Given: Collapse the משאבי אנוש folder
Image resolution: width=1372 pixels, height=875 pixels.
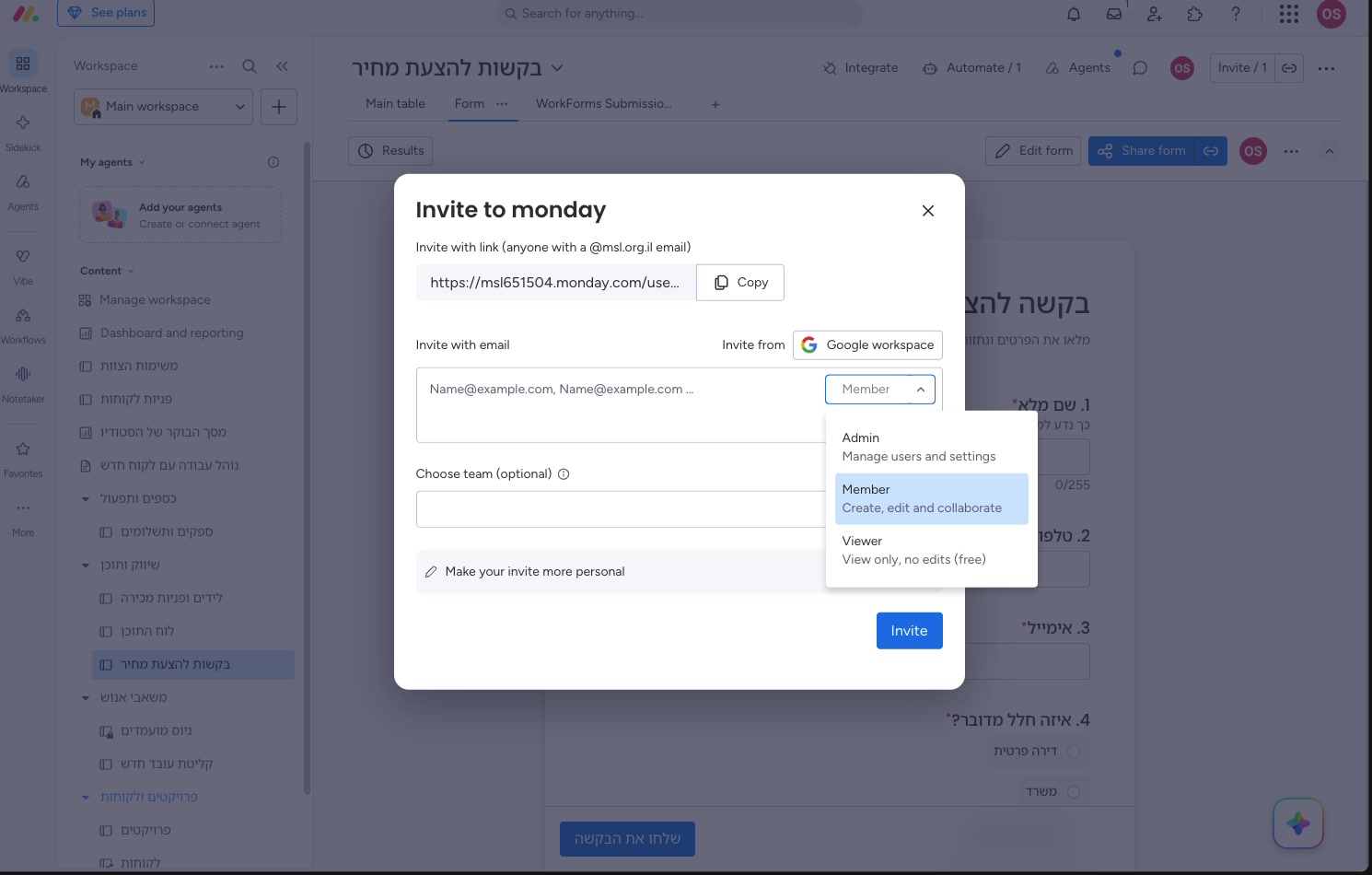Looking at the screenshot, I should point(86,698).
